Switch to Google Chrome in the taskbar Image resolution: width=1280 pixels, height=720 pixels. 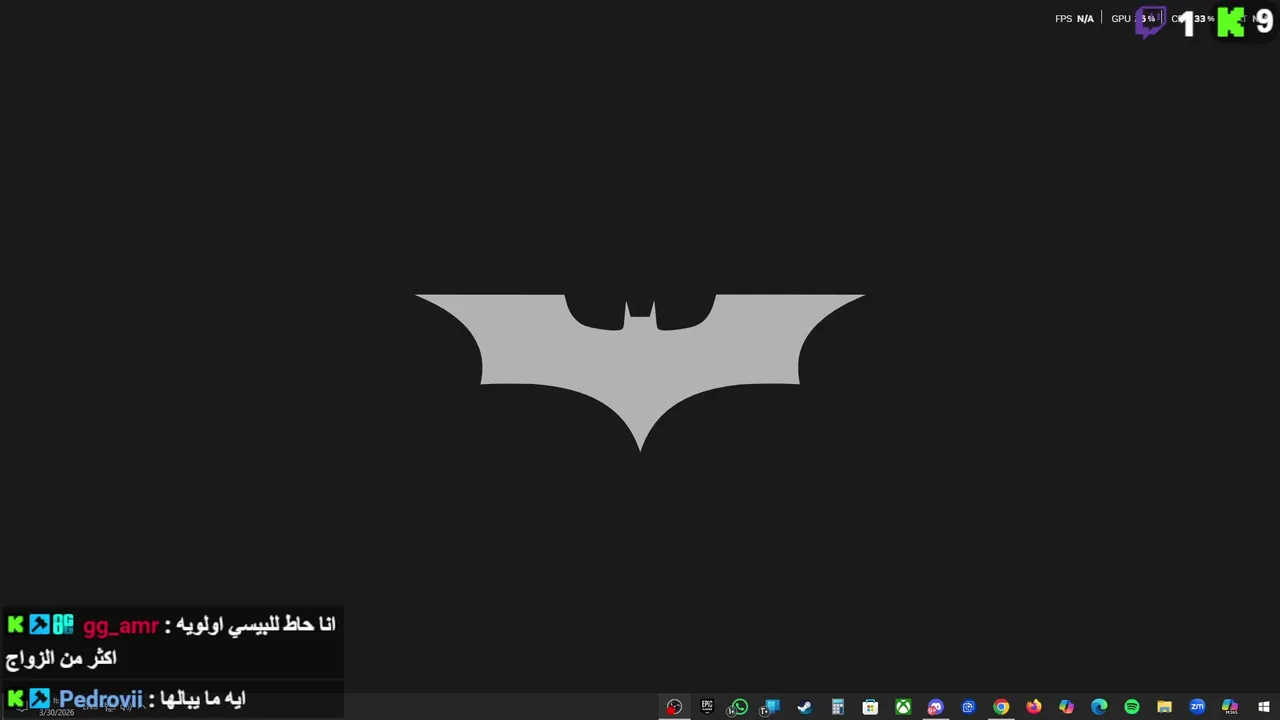click(1001, 707)
